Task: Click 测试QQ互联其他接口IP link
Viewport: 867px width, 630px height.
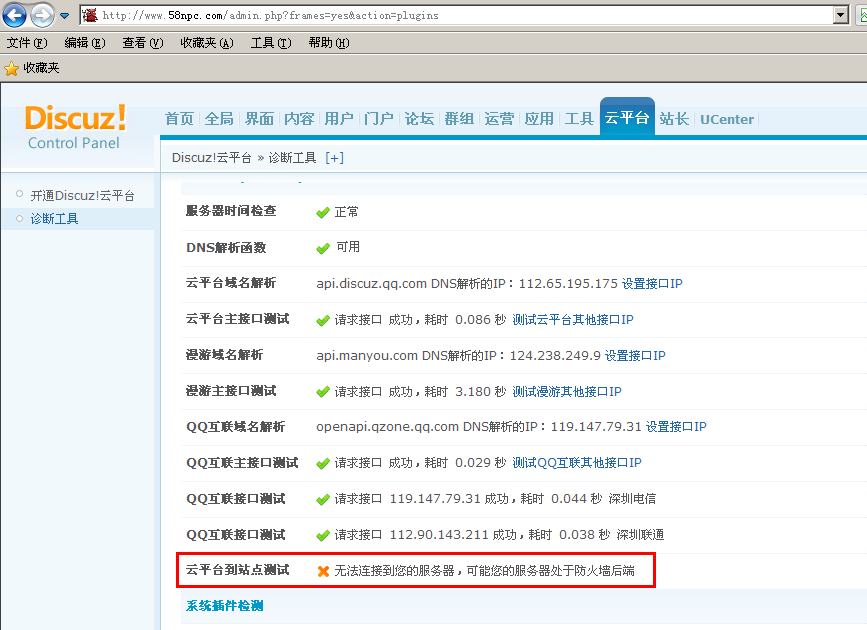Action: (x=577, y=463)
